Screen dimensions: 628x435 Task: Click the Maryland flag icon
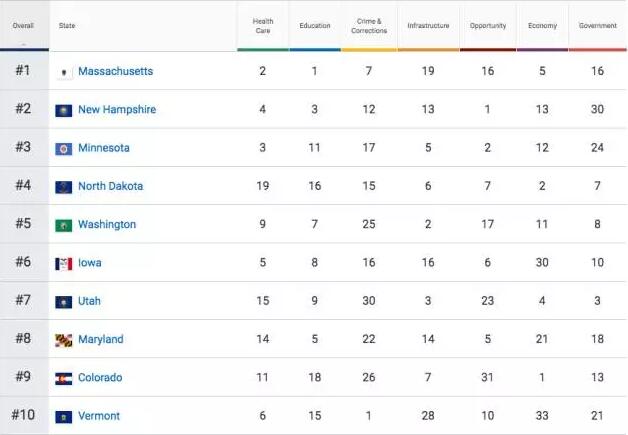(64, 340)
